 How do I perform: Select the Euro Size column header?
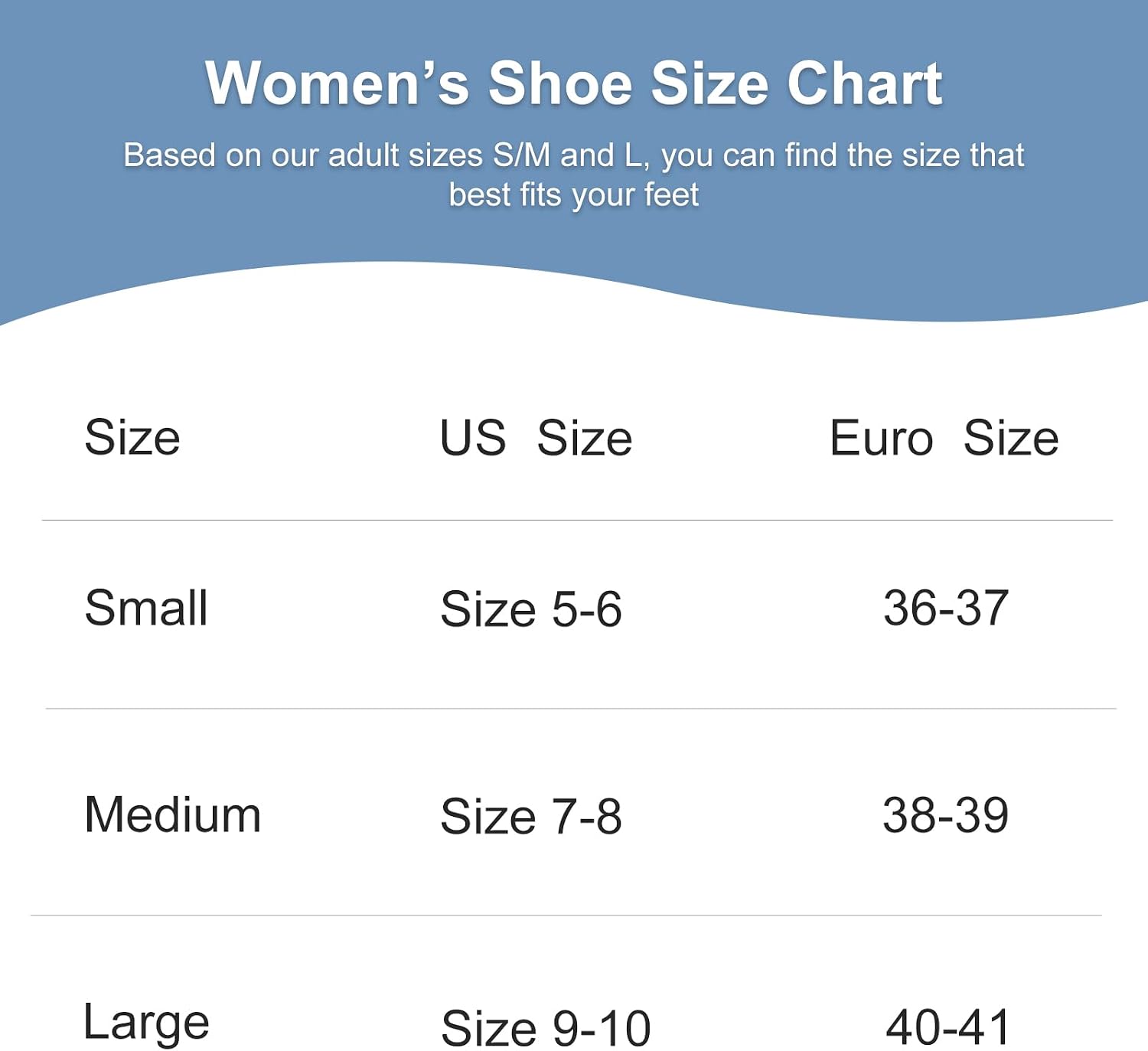(944, 438)
